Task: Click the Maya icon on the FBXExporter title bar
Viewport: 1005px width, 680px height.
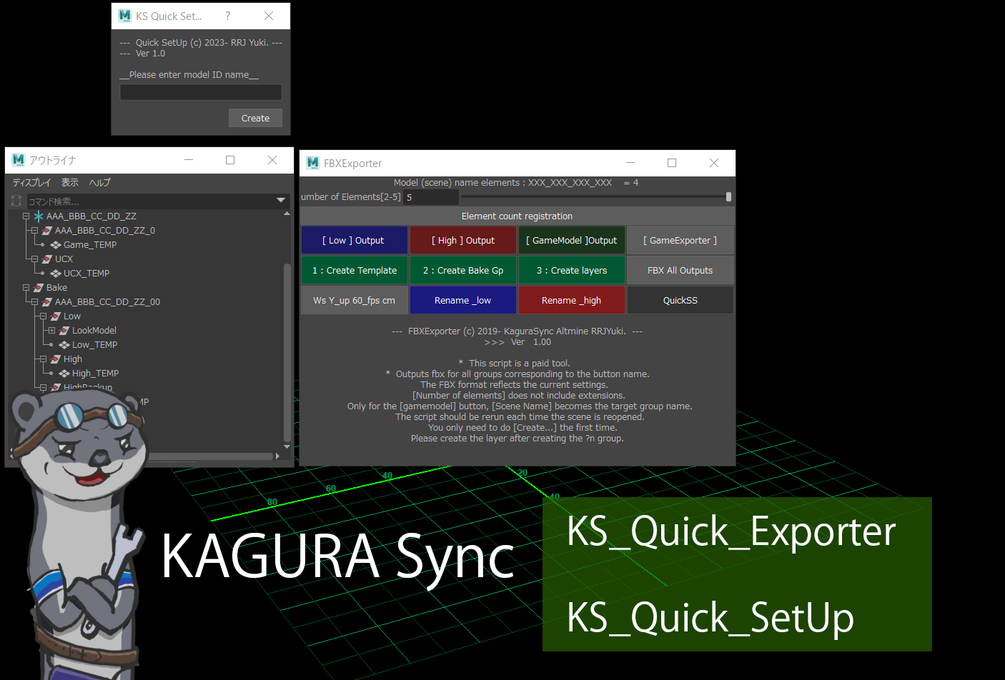Action: tap(315, 162)
